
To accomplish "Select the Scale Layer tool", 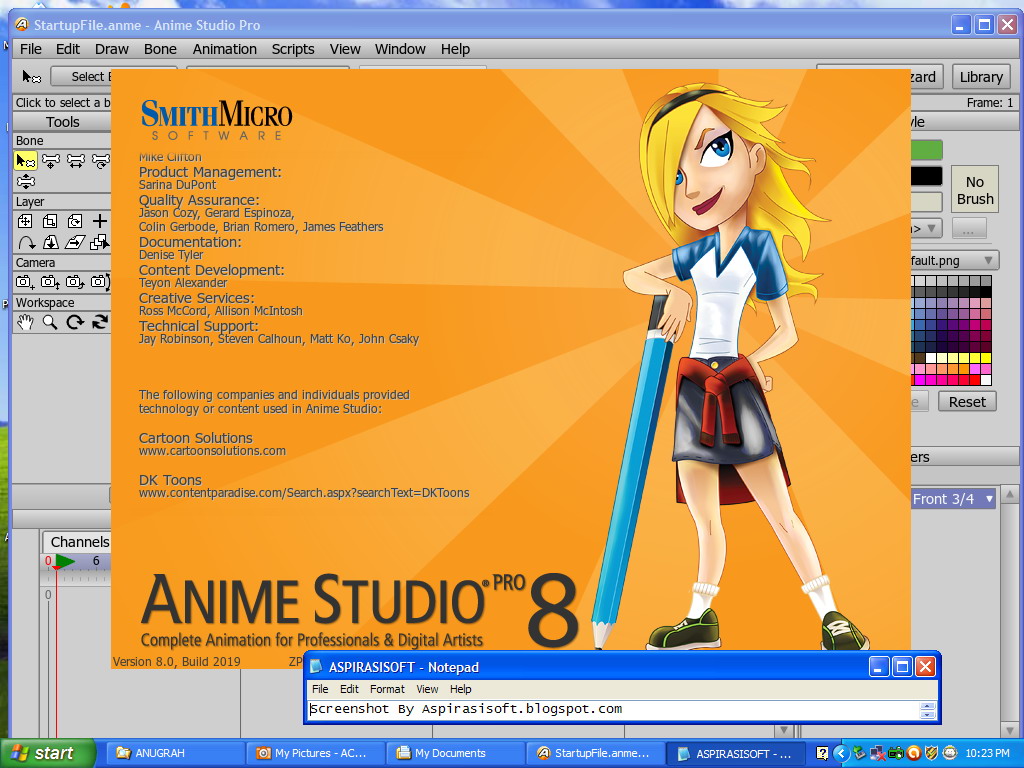I will 50,221.
